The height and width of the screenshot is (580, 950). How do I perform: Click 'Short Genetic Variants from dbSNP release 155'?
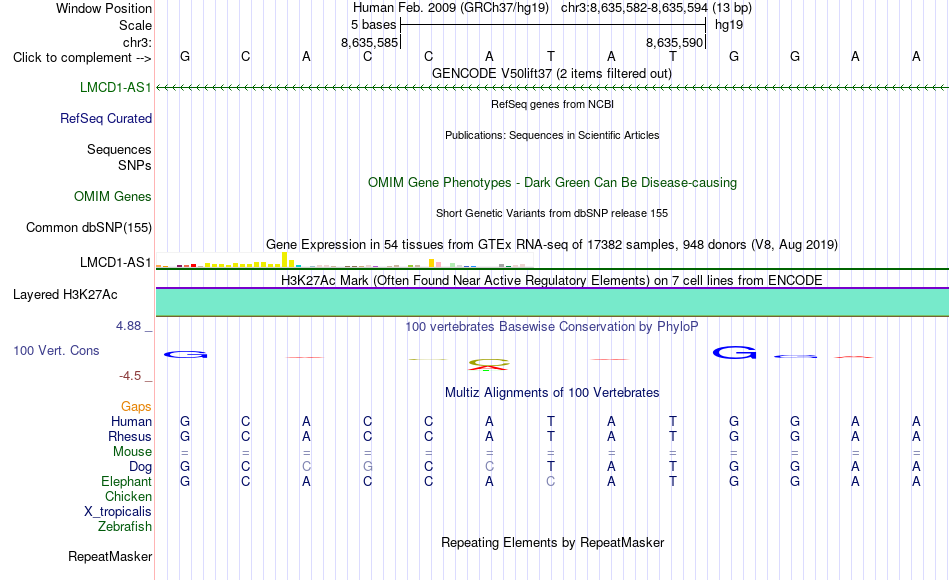pyautogui.click(x=552, y=213)
